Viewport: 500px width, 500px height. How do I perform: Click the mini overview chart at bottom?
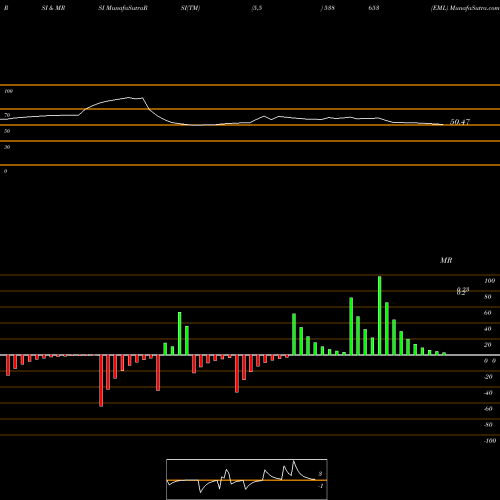tap(247, 479)
